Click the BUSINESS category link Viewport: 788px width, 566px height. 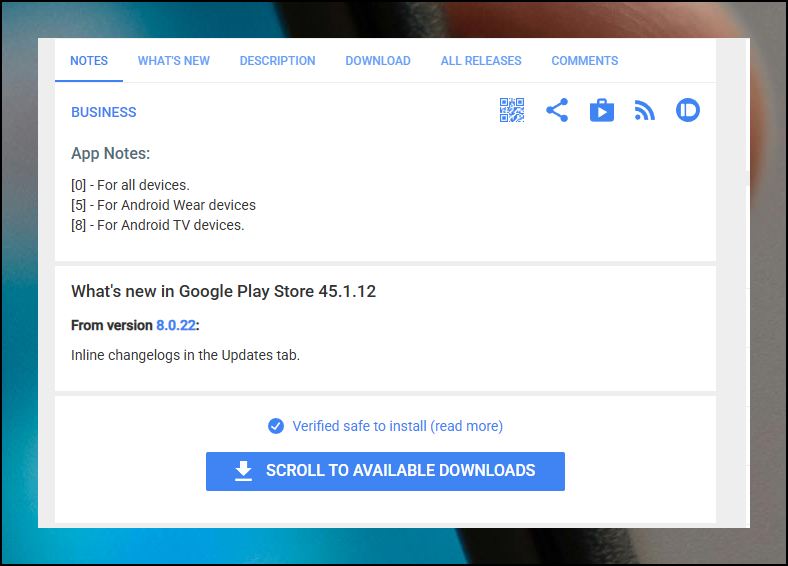pyautogui.click(x=104, y=112)
